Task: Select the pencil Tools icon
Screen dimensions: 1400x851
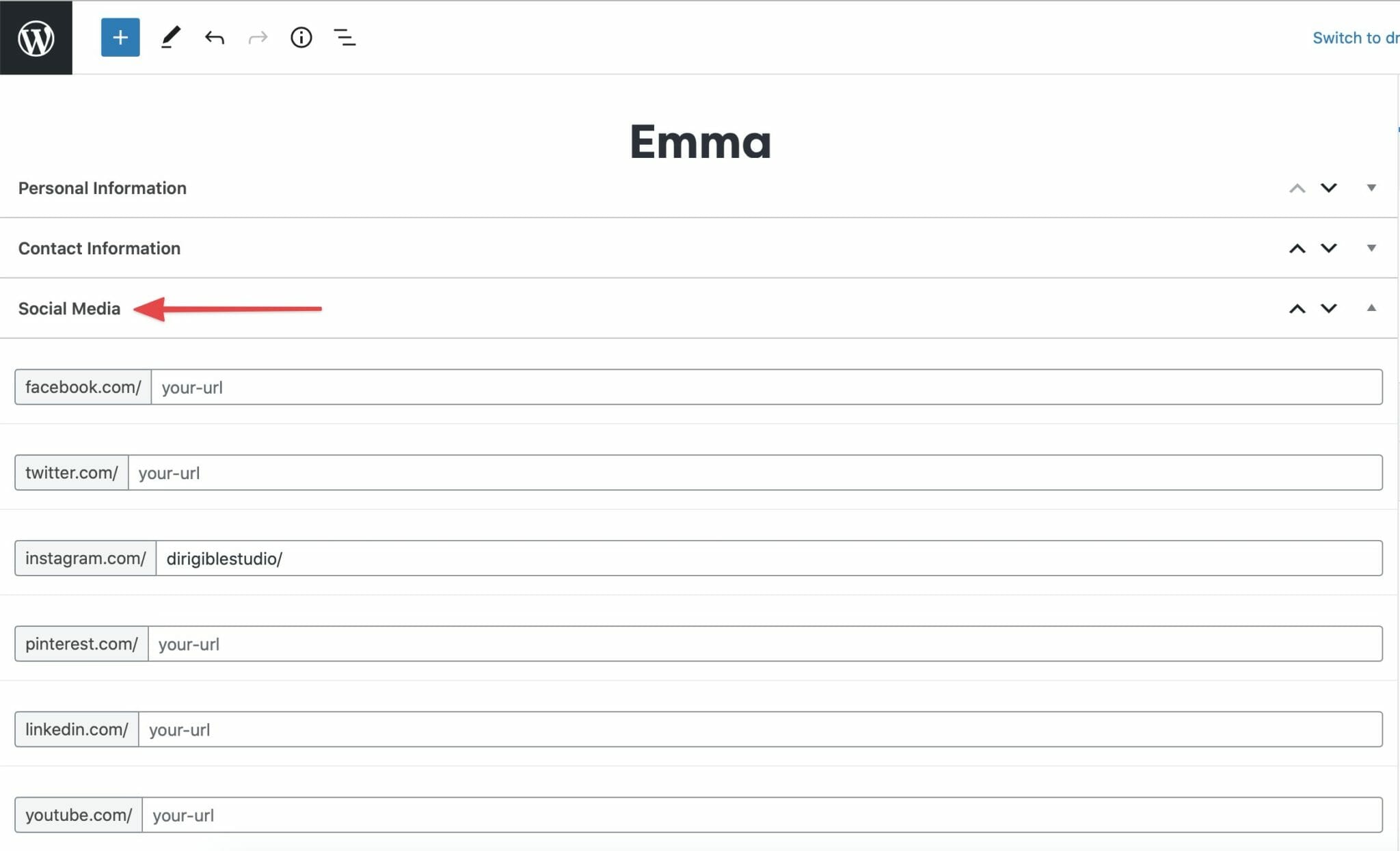Action: pyautogui.click(x=170, y=38)
